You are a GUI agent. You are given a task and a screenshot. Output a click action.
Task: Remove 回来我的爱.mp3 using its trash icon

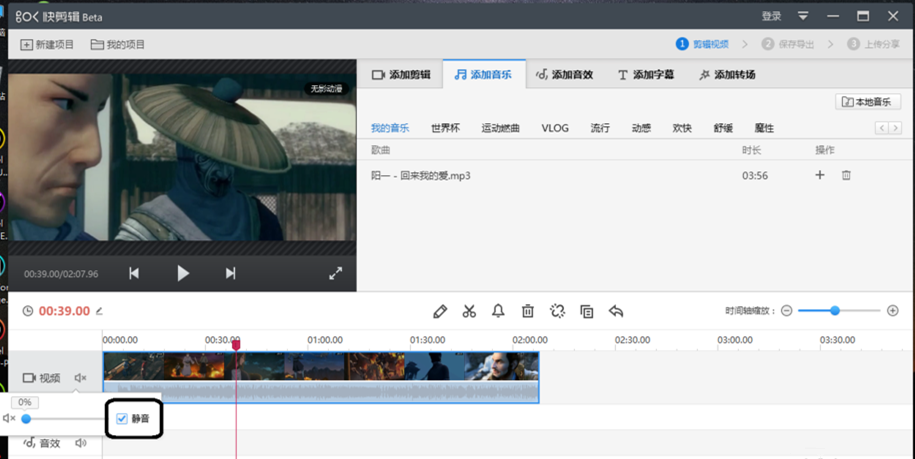coord(846,175)
